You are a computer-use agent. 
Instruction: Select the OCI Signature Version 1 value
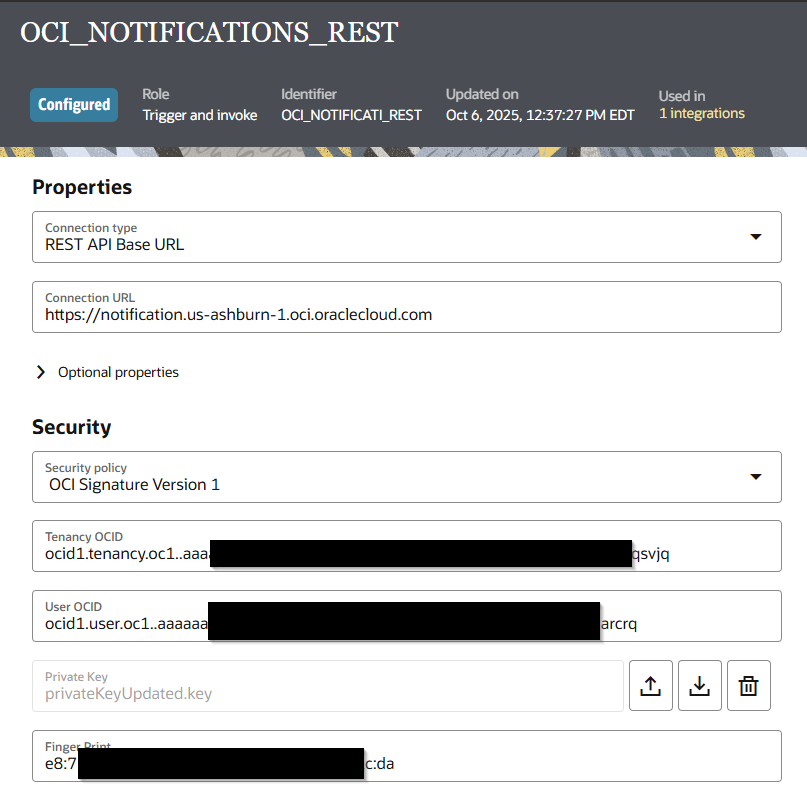tap(134, 484)
